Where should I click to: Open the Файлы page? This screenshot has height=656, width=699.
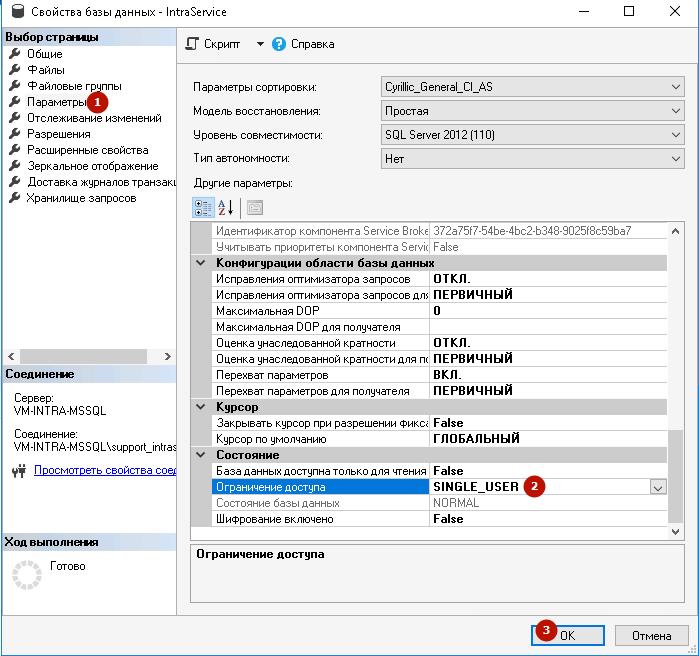point(46,70)
